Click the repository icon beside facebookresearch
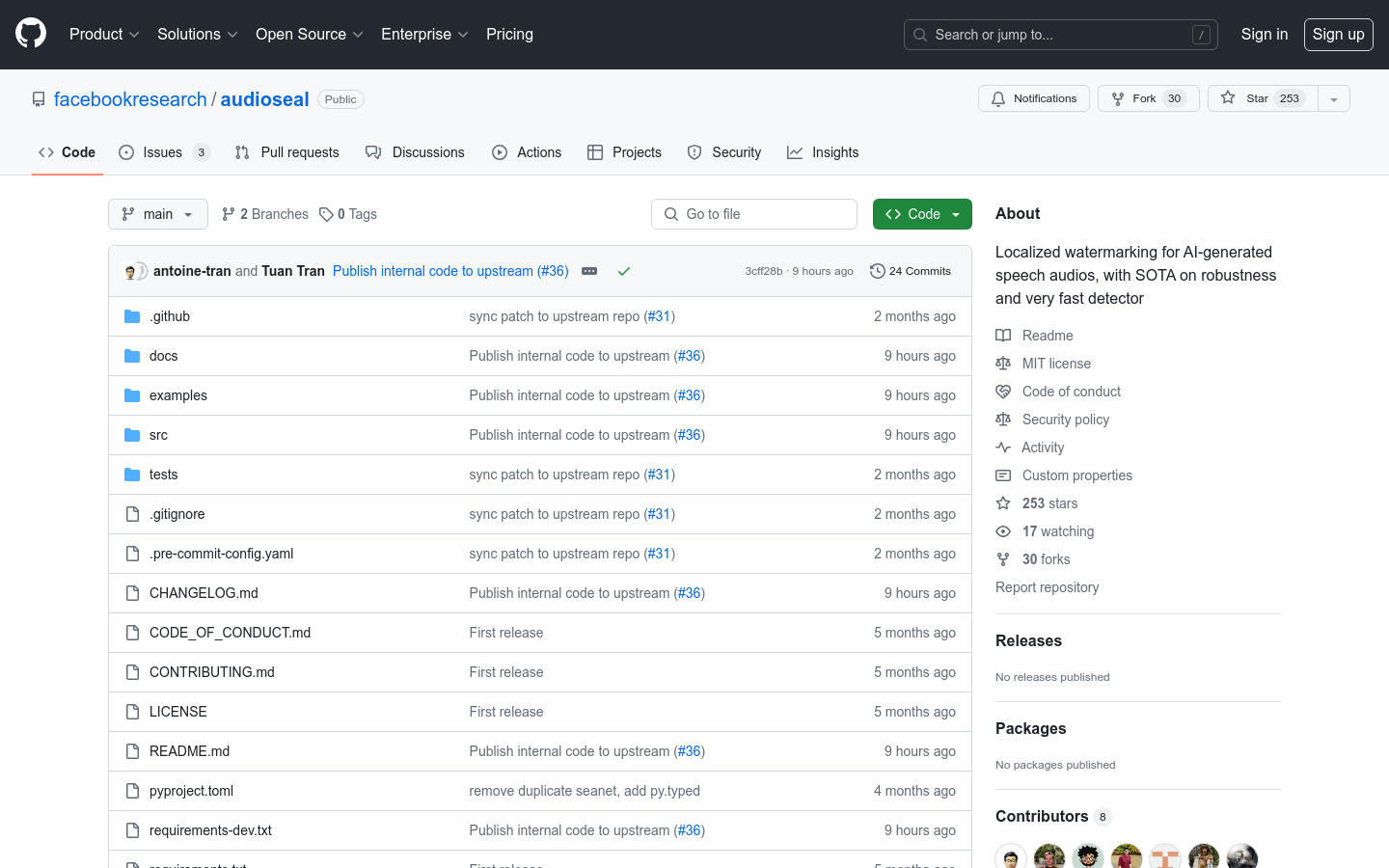1389x868 pixels. 39,99
